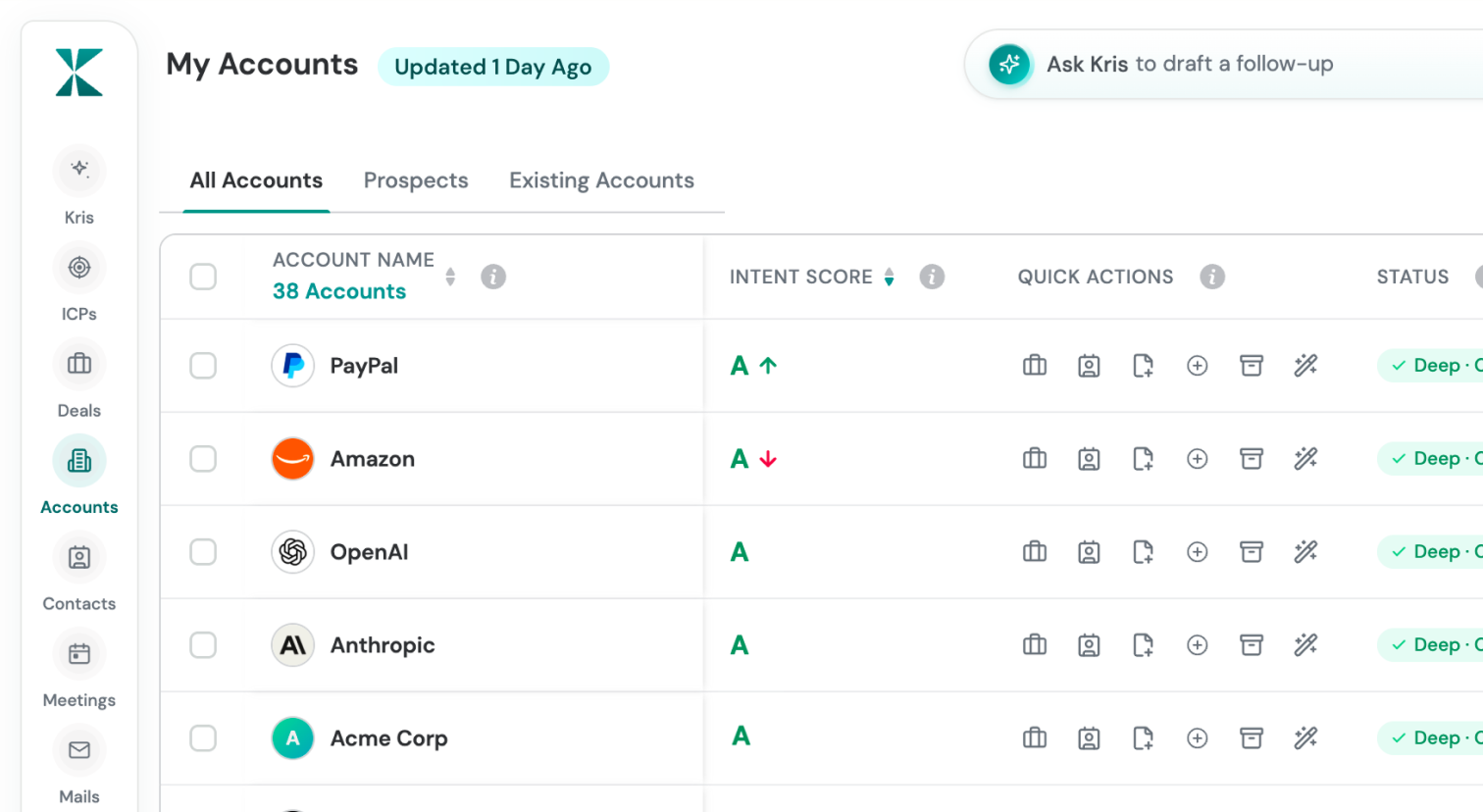Click PayPal row magic wand icon
1483x812 pixels.
pos(1305,366)
